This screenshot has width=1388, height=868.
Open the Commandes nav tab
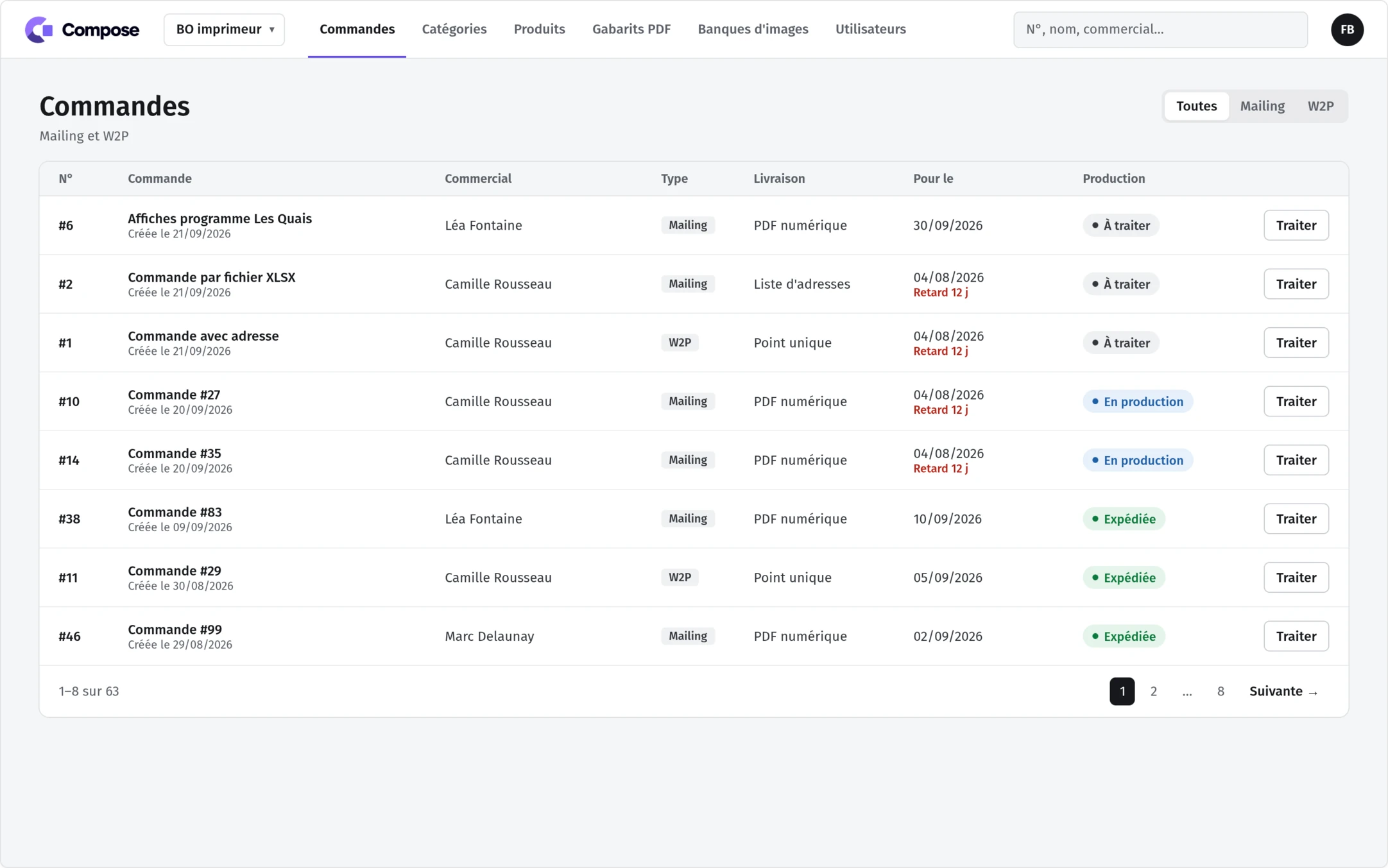pos(357,30)
